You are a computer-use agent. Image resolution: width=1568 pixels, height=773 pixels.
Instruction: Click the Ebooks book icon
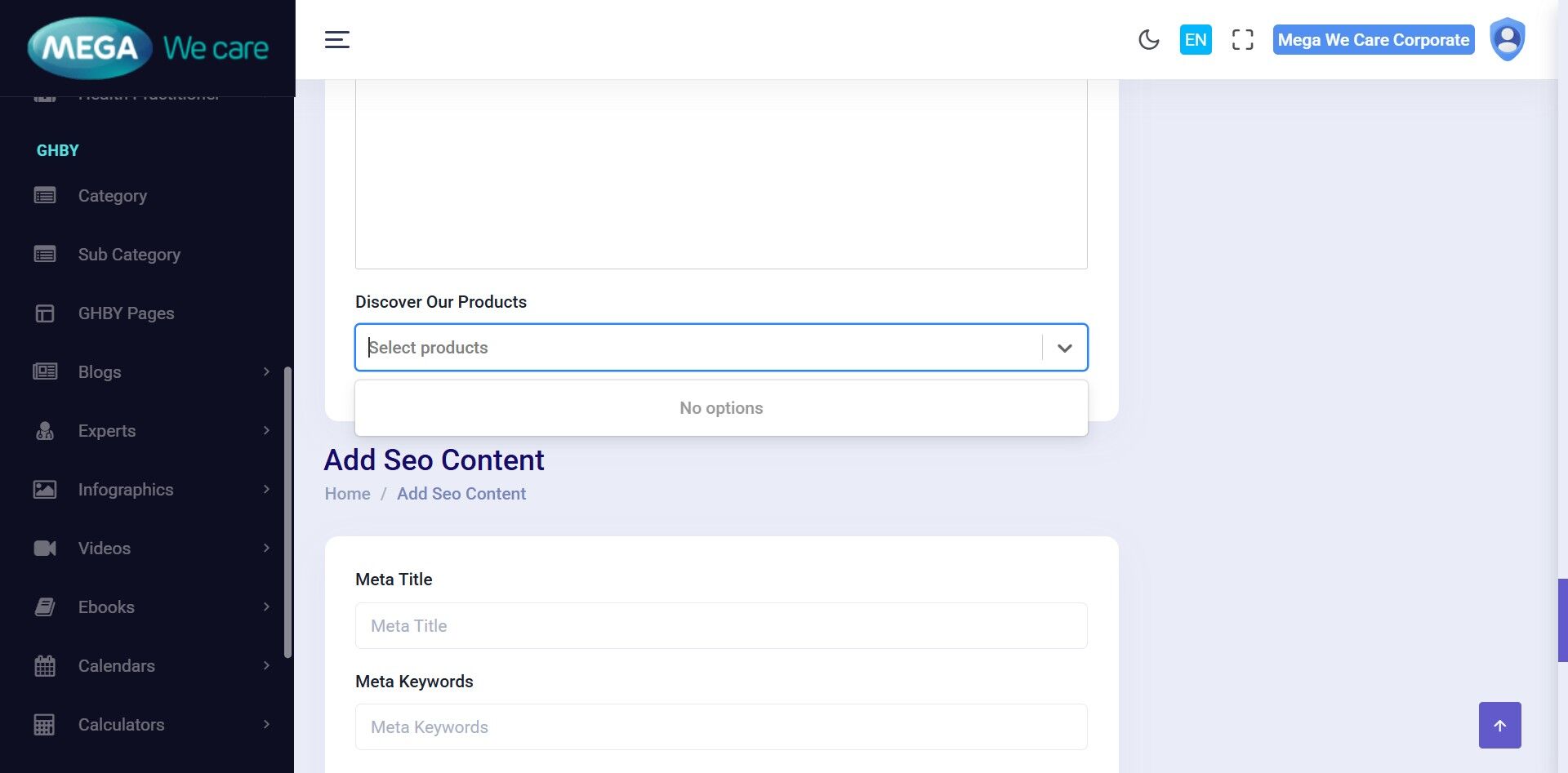(x=45, y=607)
